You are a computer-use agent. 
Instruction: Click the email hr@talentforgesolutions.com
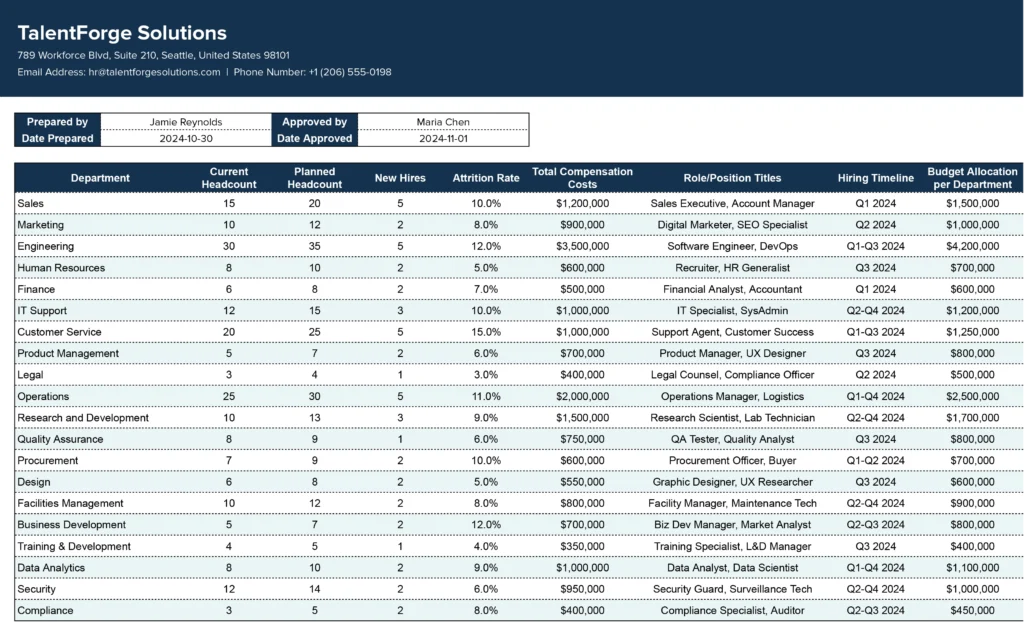click(154, 72)
